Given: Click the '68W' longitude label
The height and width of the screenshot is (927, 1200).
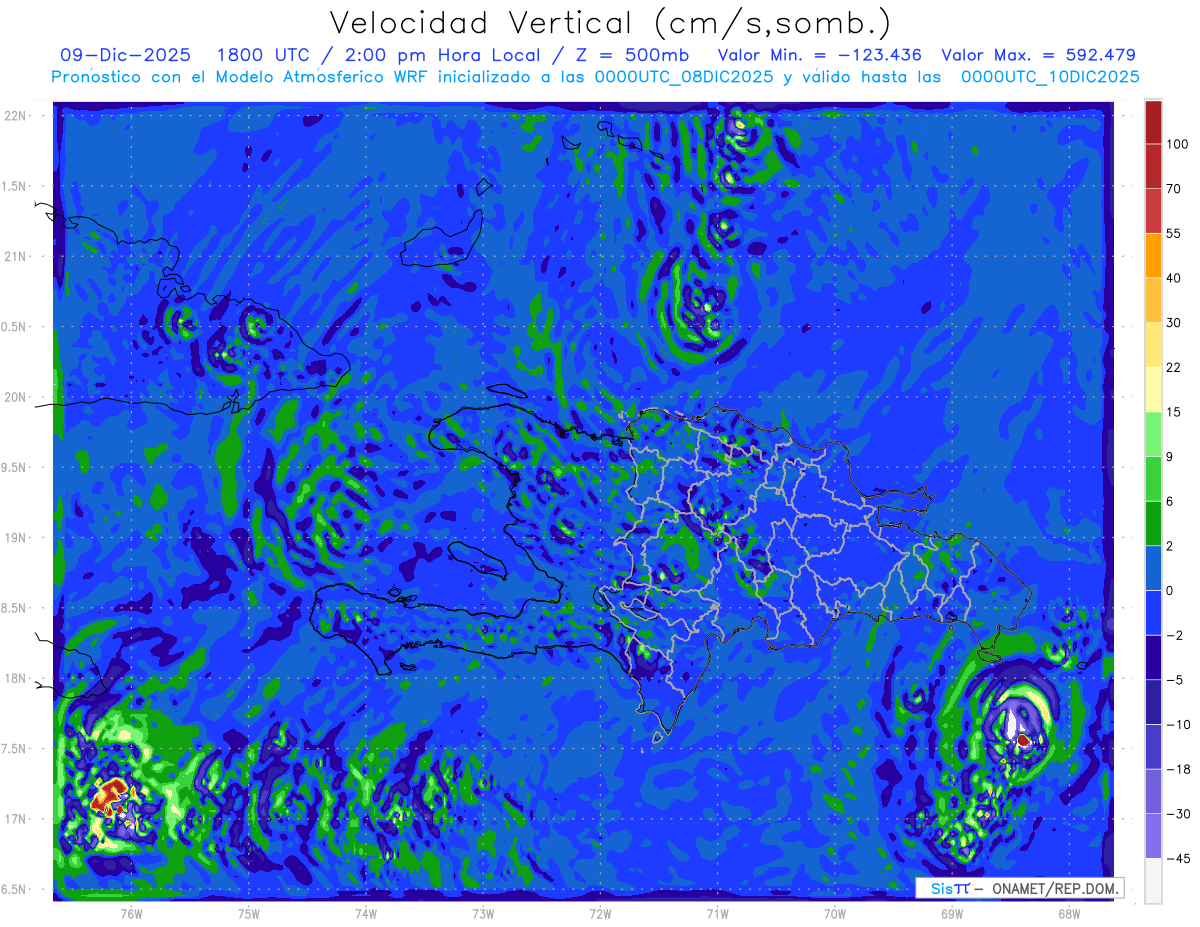Looking at the screenshot, I should 1069,914.
